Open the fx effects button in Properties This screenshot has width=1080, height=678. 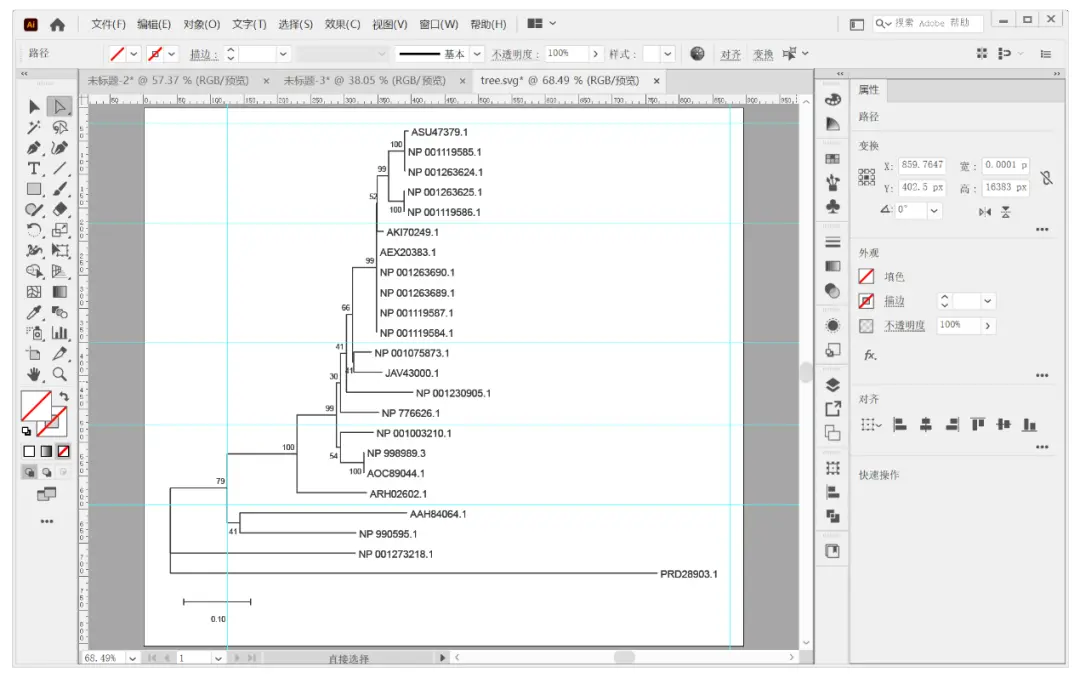tap(870, 356)
